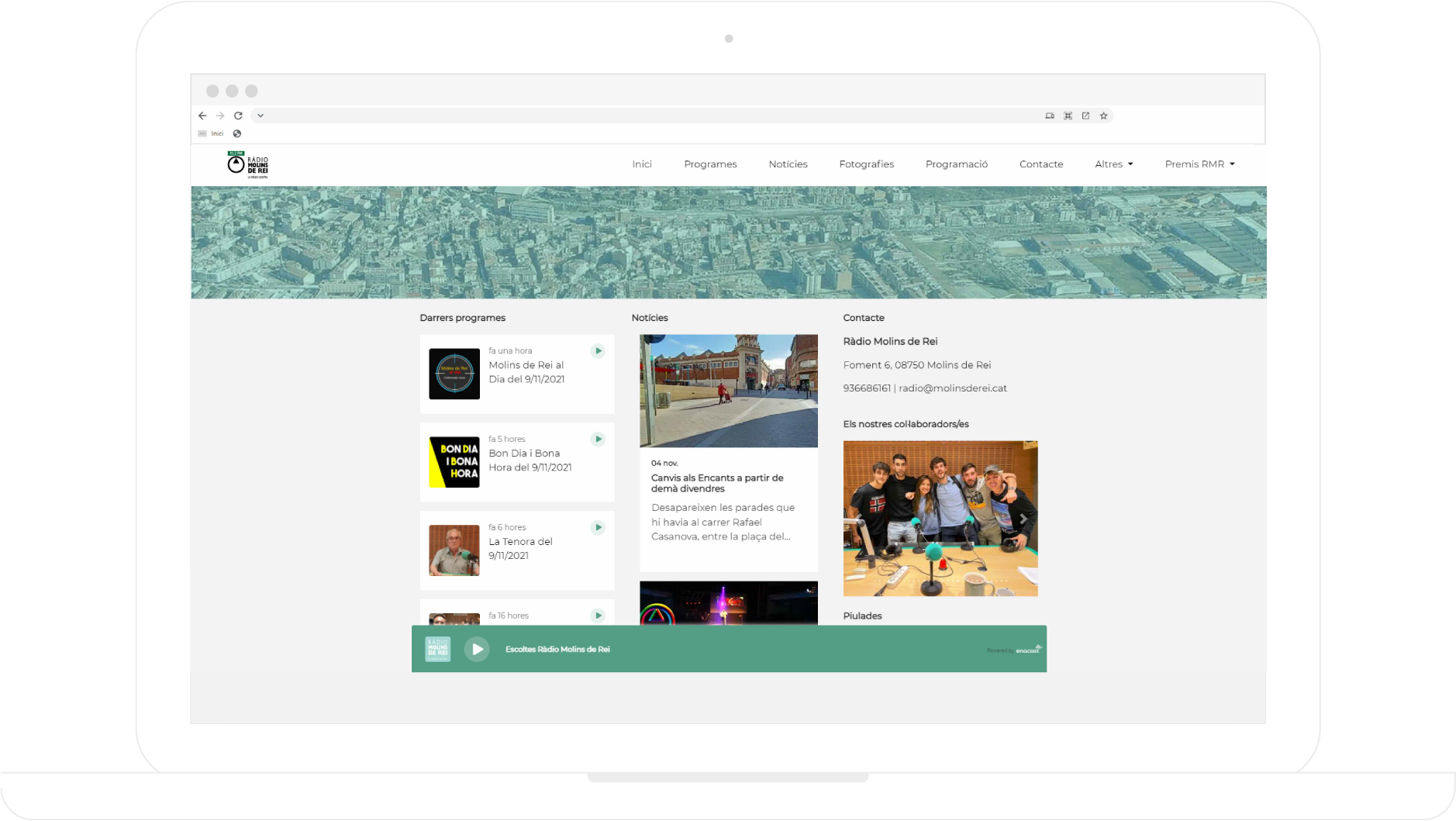1456x821 pixels.
Task: Open the article about Canvis als Encants
Action: click(716, 483)
